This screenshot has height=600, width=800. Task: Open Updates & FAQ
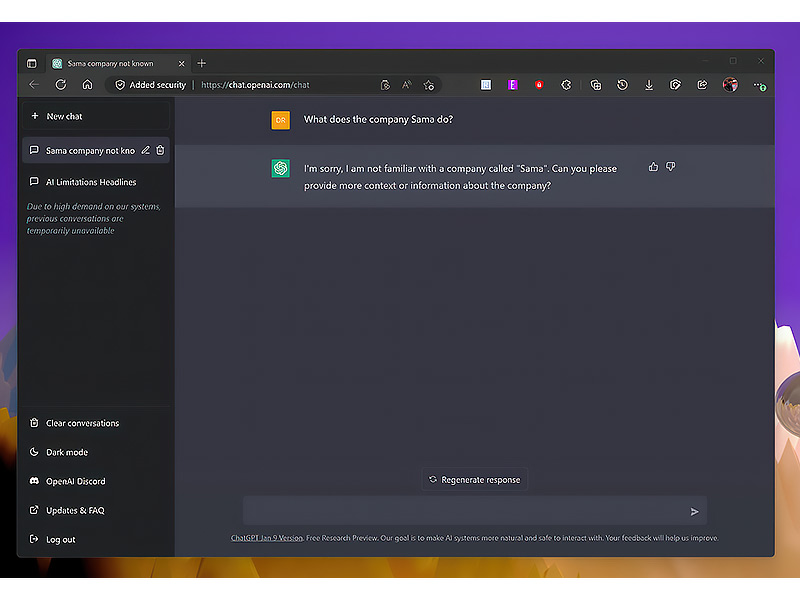(96, 510)
